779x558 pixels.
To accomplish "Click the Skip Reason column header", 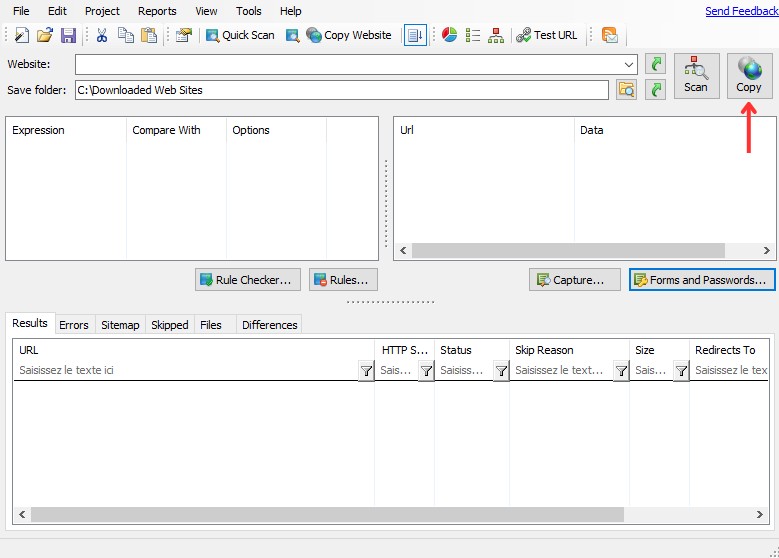I will (x=569, y=350).
